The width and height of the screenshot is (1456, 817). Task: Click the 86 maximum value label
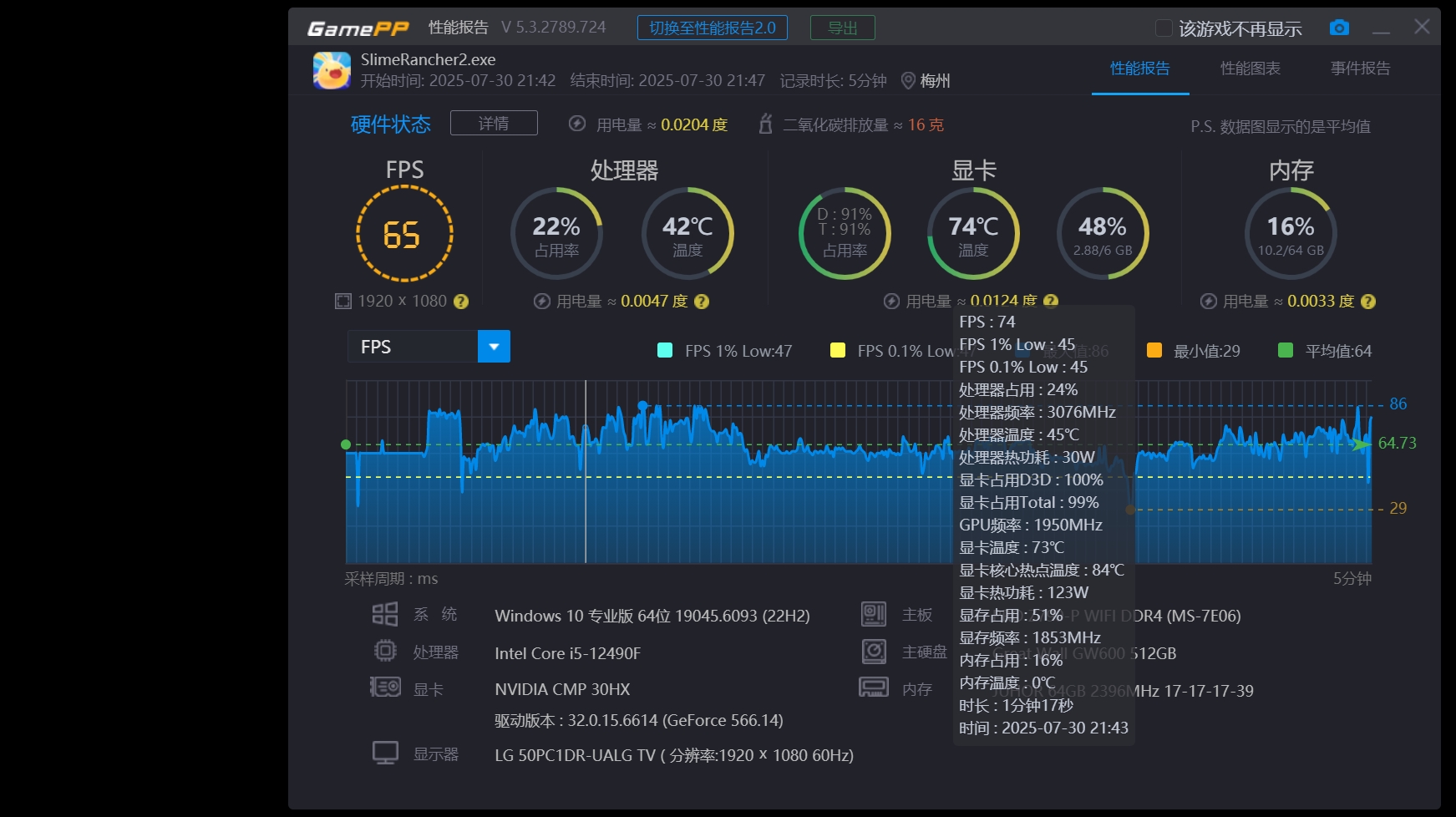pos(1398,403)
